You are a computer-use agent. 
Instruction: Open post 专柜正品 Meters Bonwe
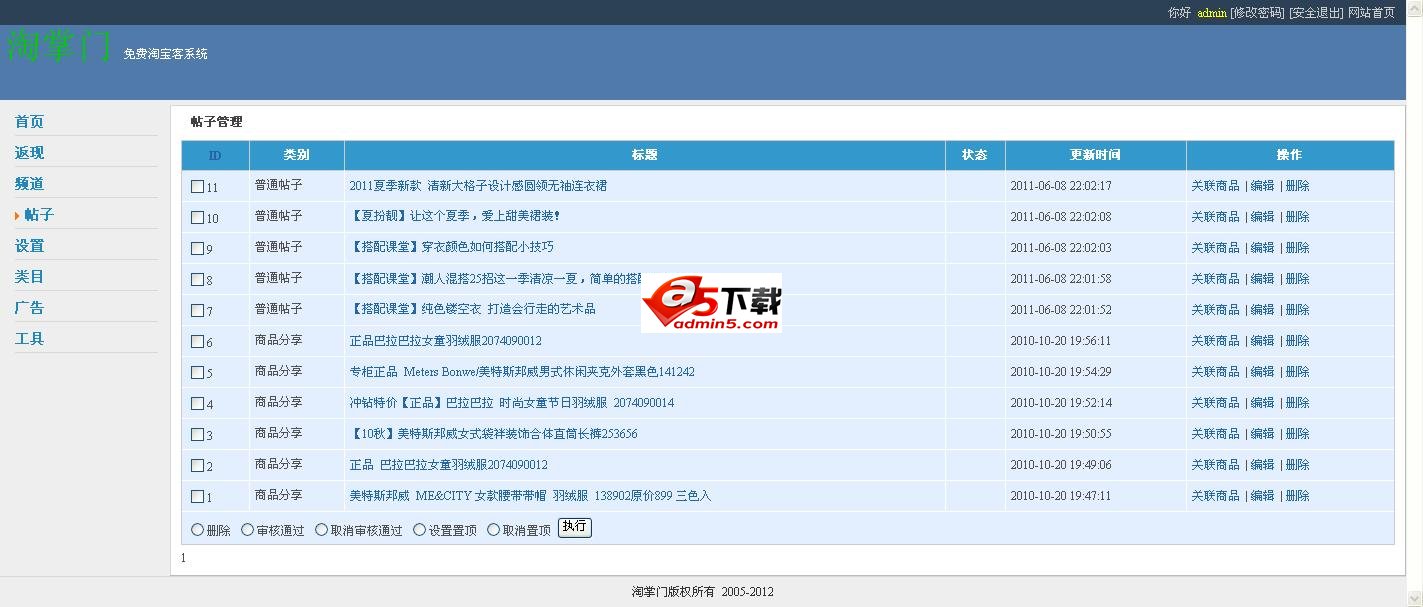click(522, 372)
